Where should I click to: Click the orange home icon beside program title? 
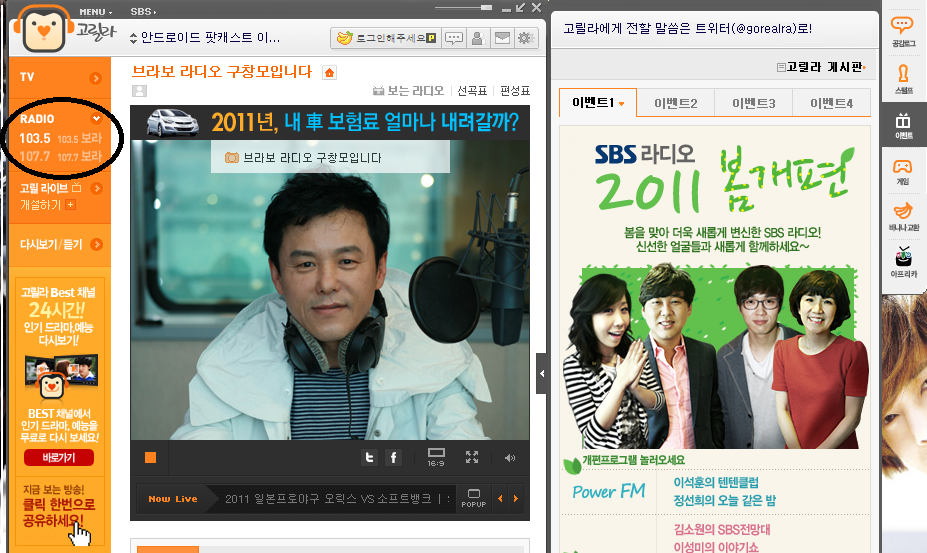(329, 73)
